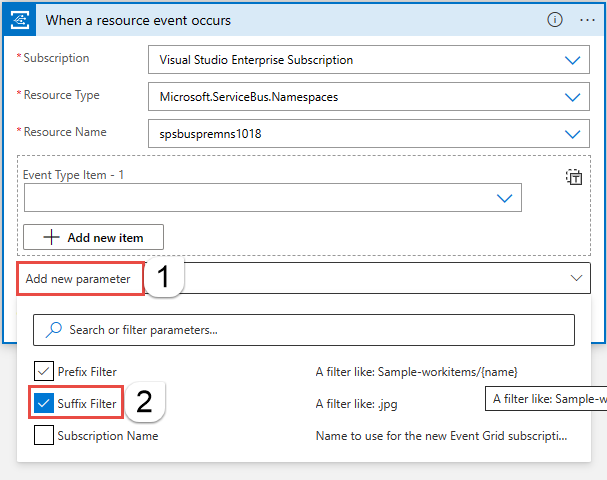
Task: Open the Resource Type dropdown
Action: click(572, 97)
